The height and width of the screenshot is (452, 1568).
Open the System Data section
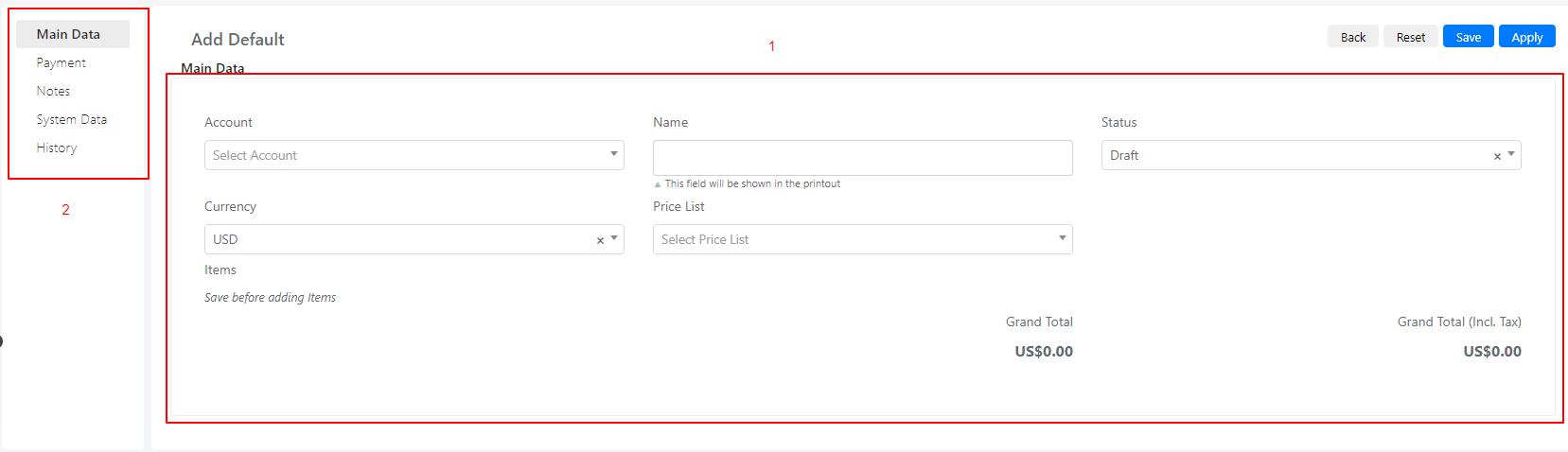72,119
